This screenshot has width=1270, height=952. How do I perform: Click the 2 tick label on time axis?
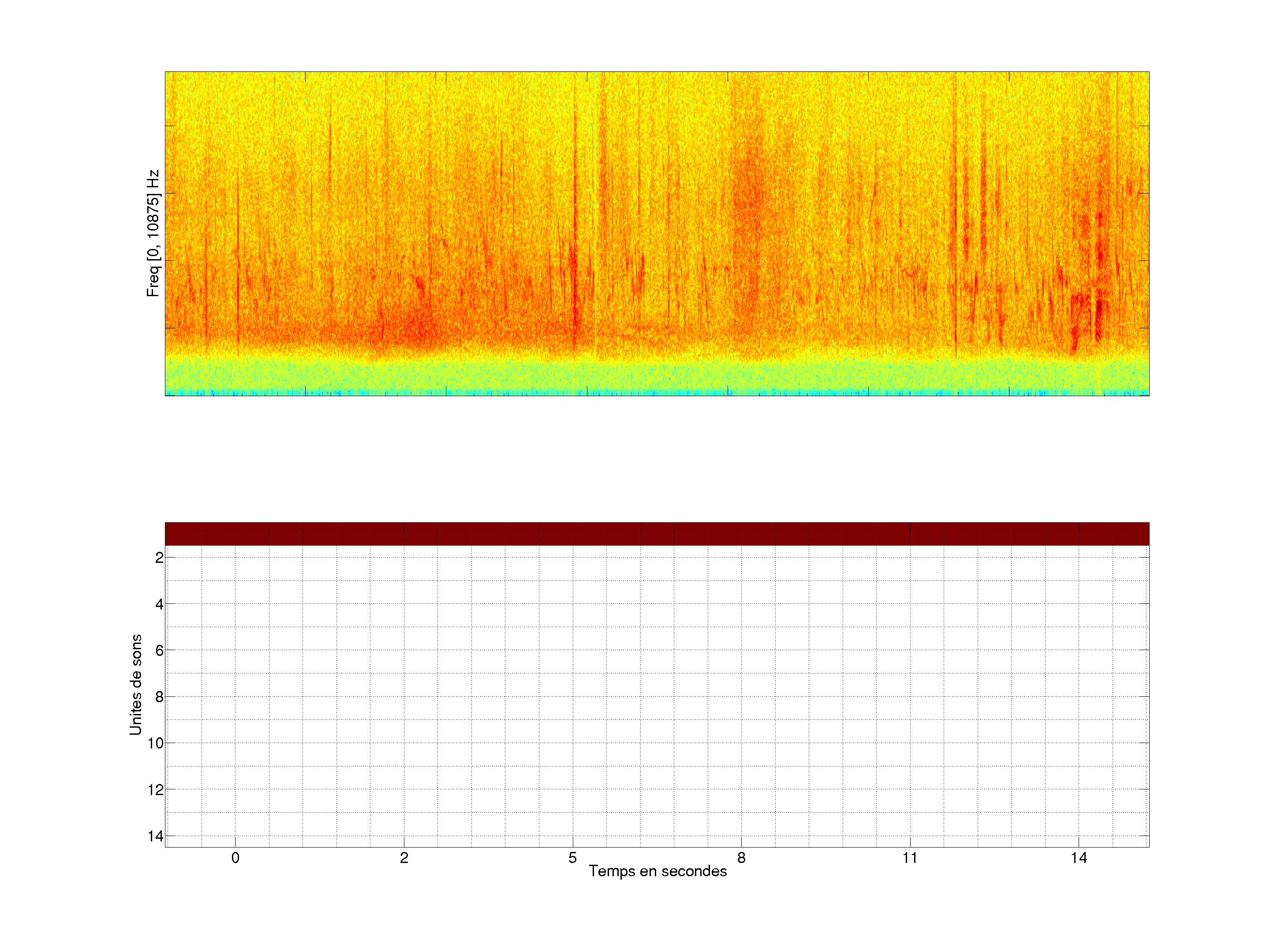click(403, 858)
